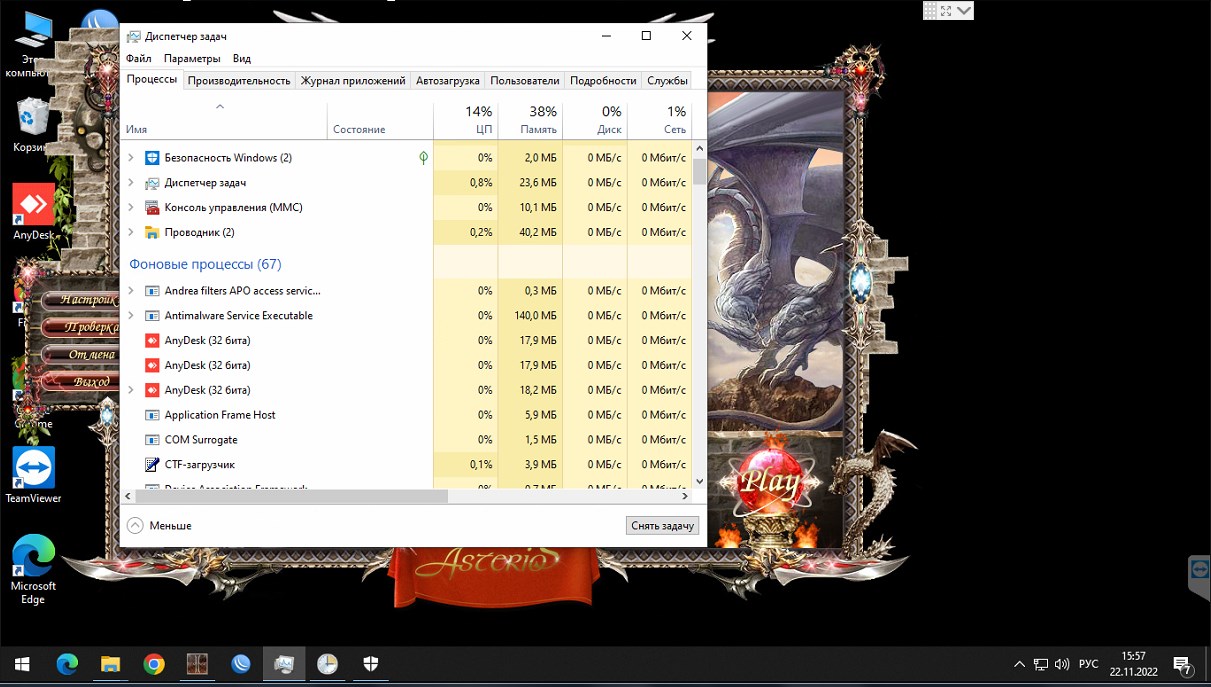Click the Консоль управления (MMC) icon
Viewport: 1211px width, 687px height.
pyautogui.click(x=152, y=208)
